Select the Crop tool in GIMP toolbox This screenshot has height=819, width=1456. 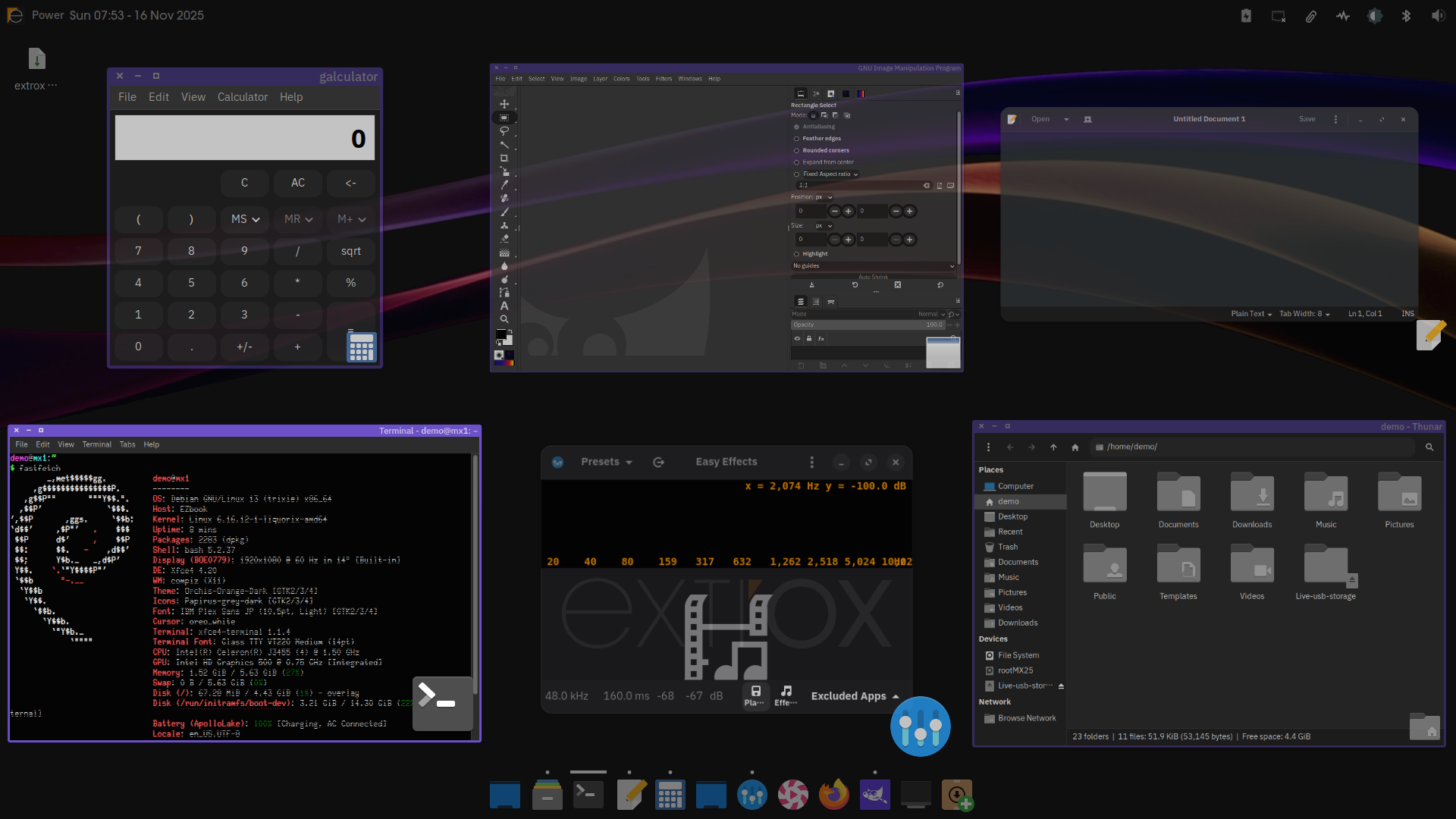click(x=504, y=158)
